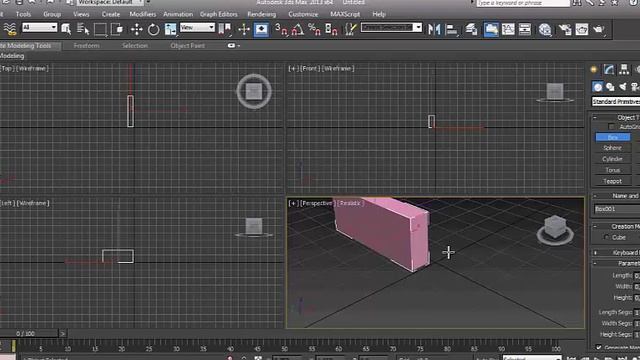
Task: Select the Shapes category icon
Action: pos(610,87)
